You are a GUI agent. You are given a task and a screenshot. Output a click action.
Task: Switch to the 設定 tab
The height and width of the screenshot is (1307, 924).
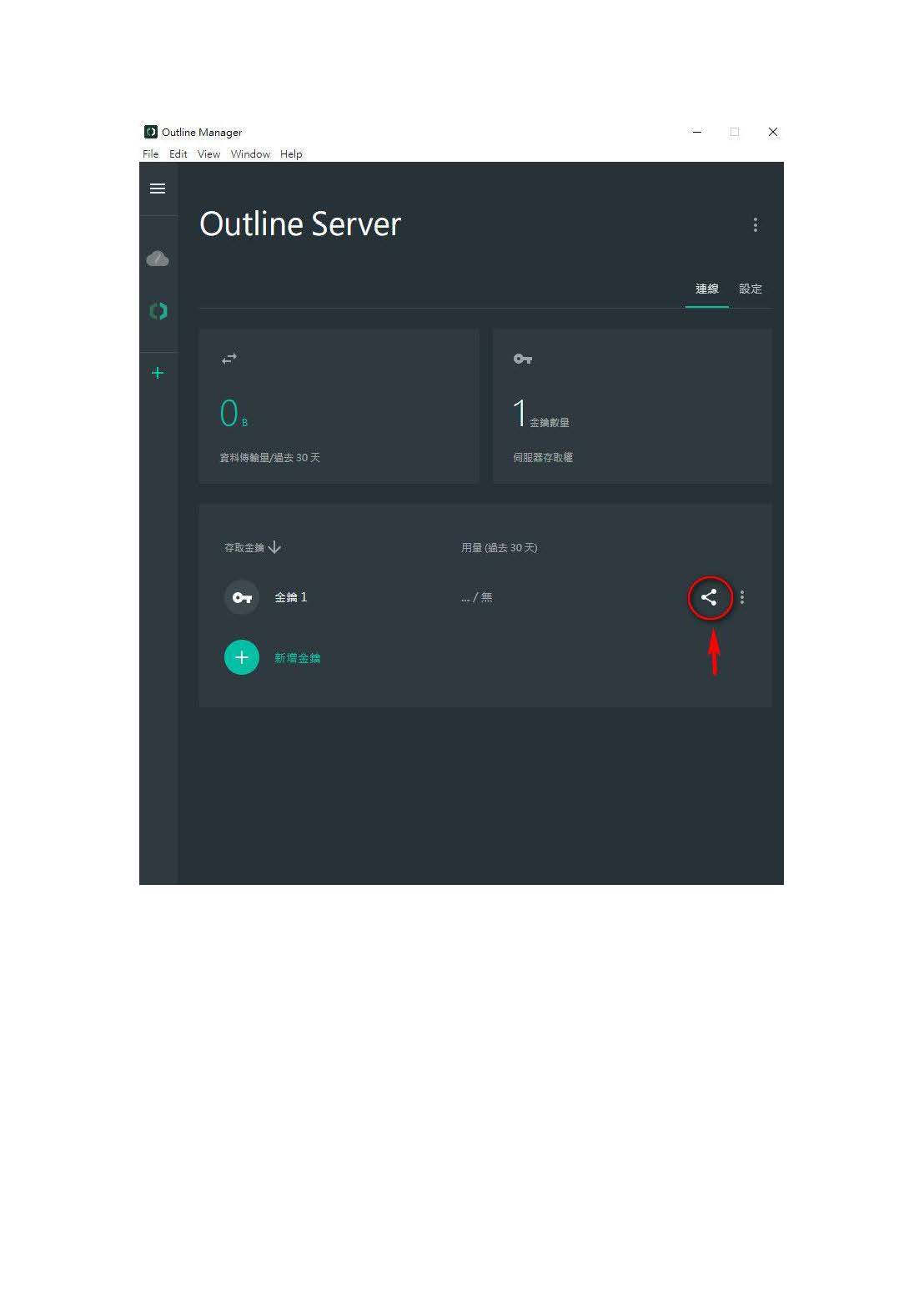751,289
